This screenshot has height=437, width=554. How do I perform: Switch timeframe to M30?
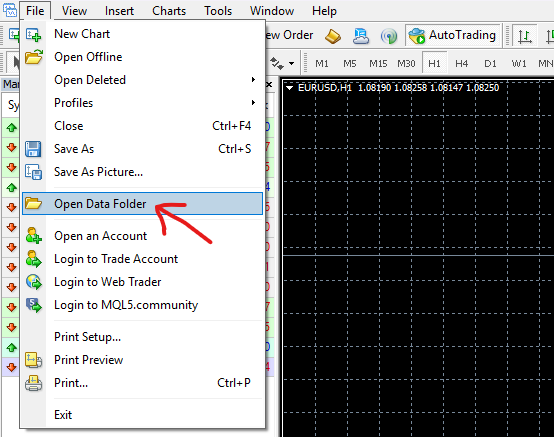point(406,64)
